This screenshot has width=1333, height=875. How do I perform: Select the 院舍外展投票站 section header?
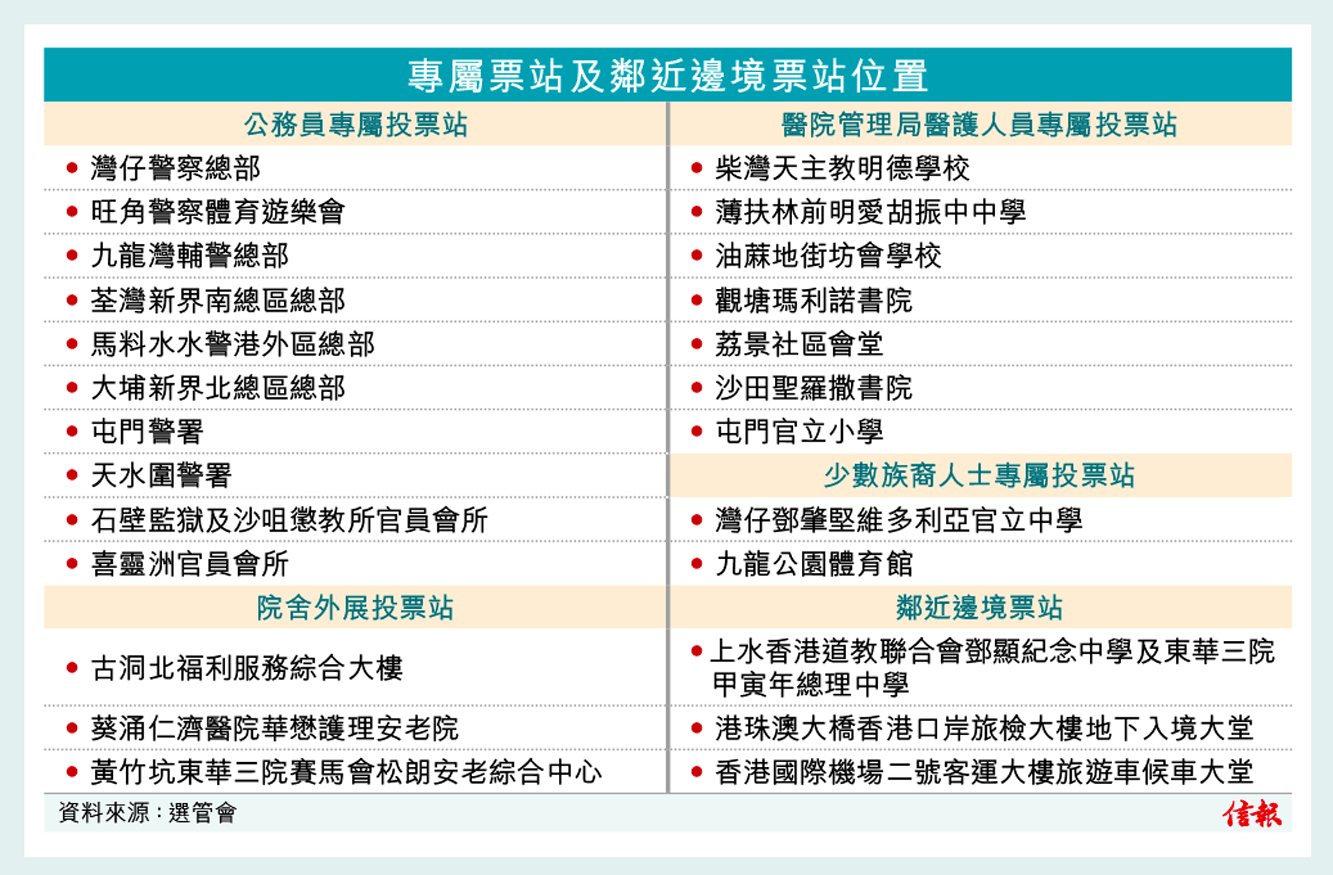(356, 608)
